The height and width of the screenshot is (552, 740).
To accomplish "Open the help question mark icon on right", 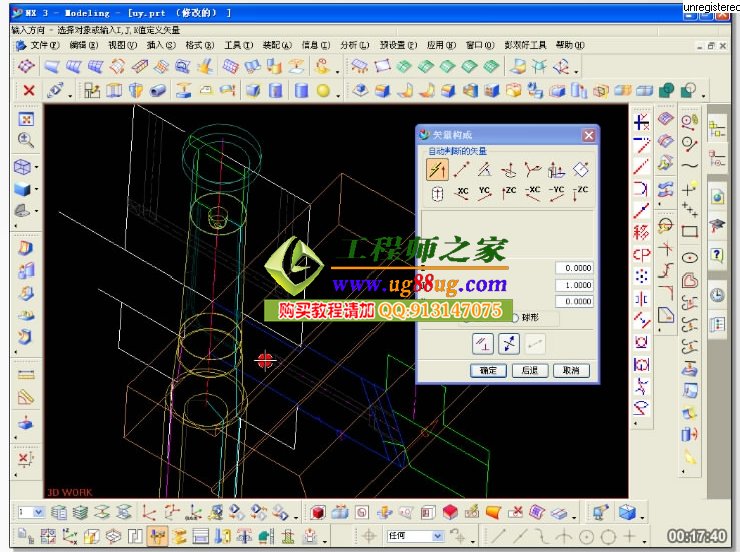I will [x=717, y=255].
